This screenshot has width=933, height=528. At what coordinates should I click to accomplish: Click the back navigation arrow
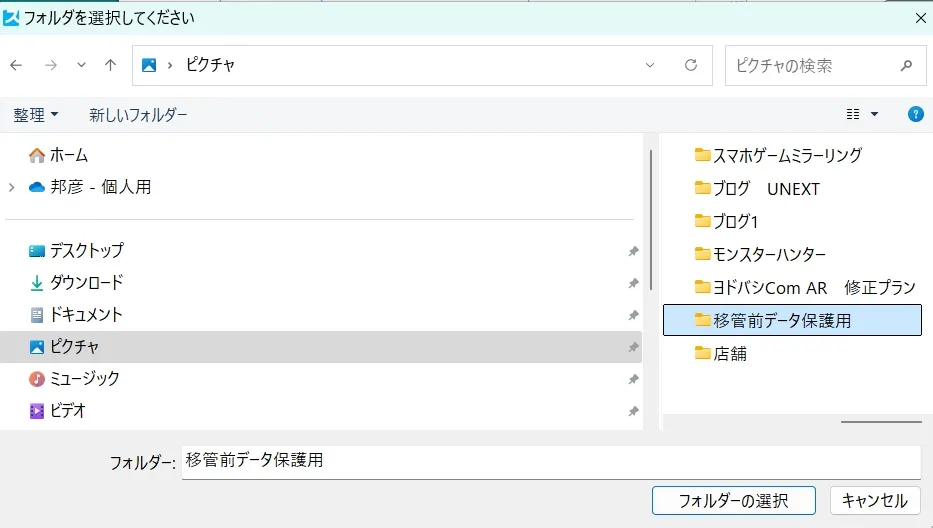(x=16, y=65)
